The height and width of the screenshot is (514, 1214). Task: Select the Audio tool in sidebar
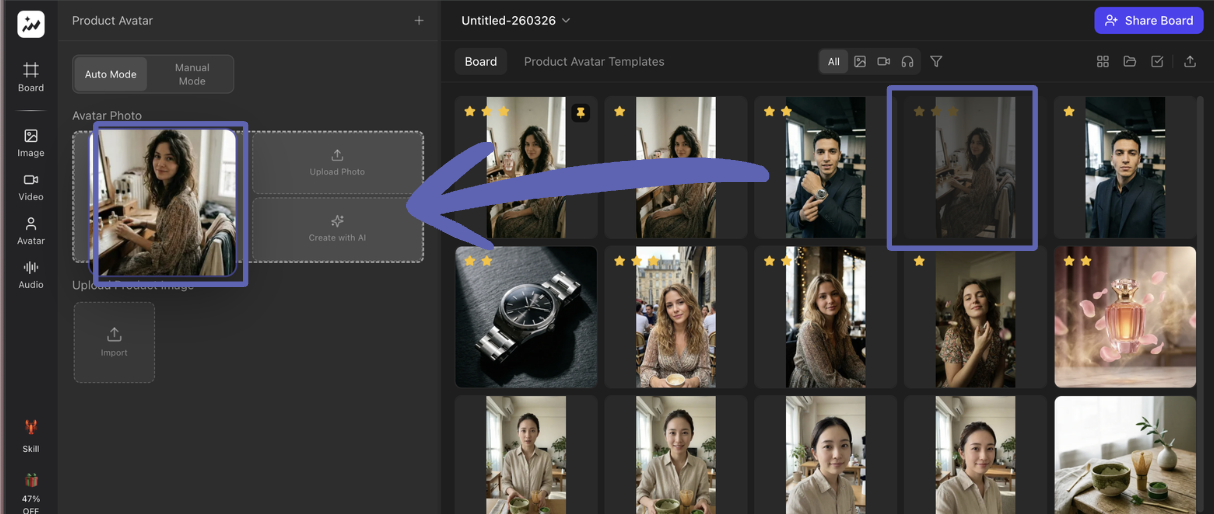31,274
